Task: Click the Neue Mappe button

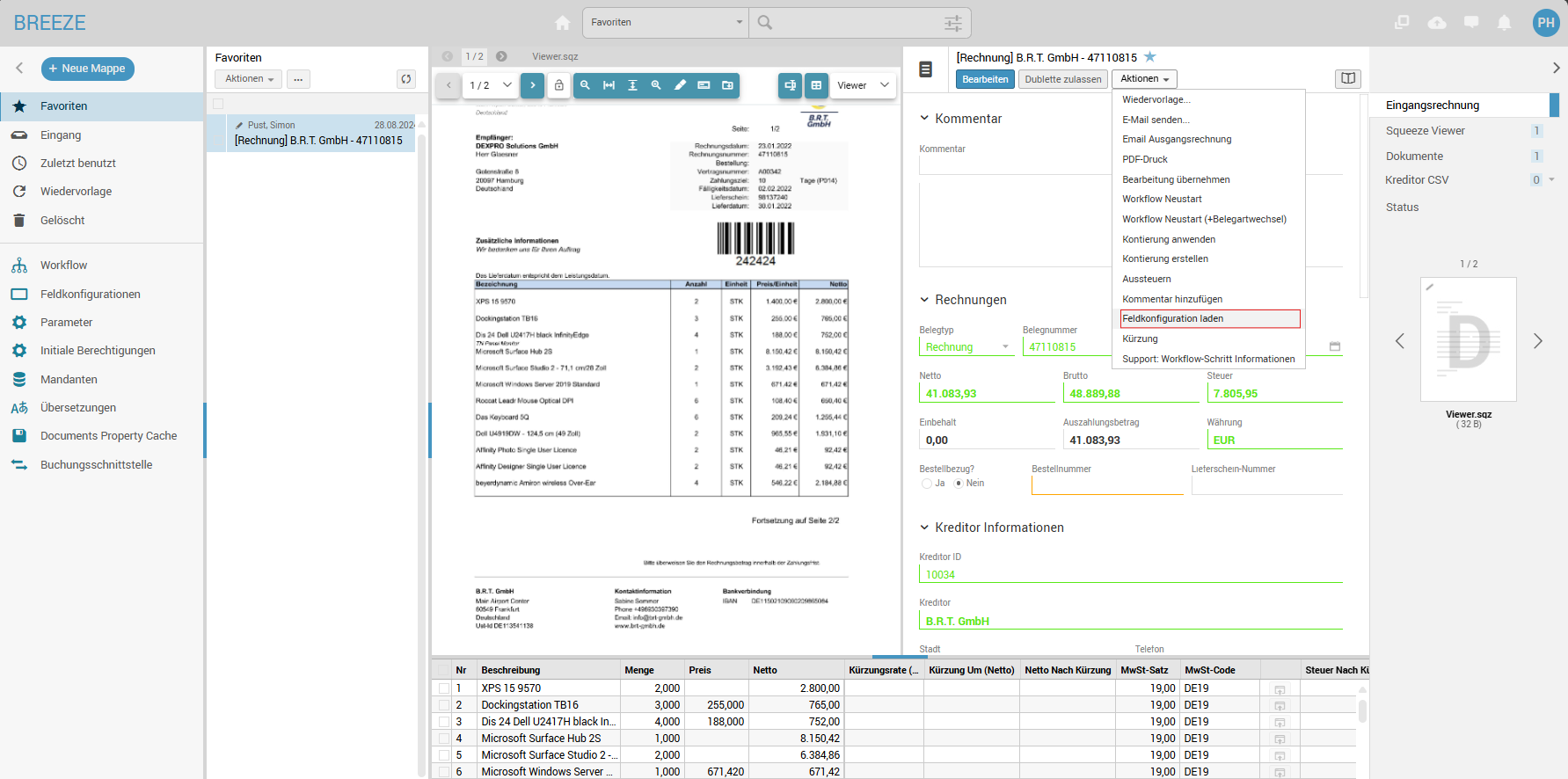Action: 88,68
